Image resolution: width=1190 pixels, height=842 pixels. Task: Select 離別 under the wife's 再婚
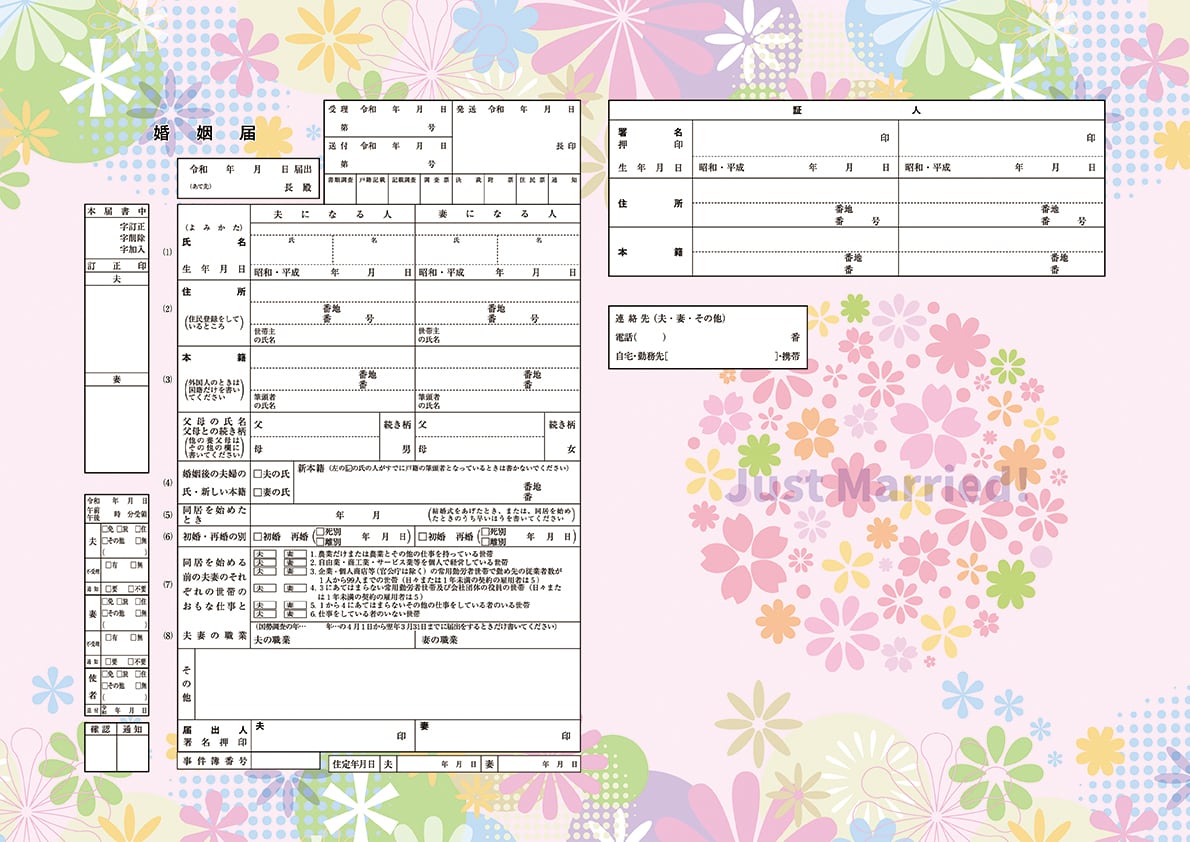coord(486,543)
